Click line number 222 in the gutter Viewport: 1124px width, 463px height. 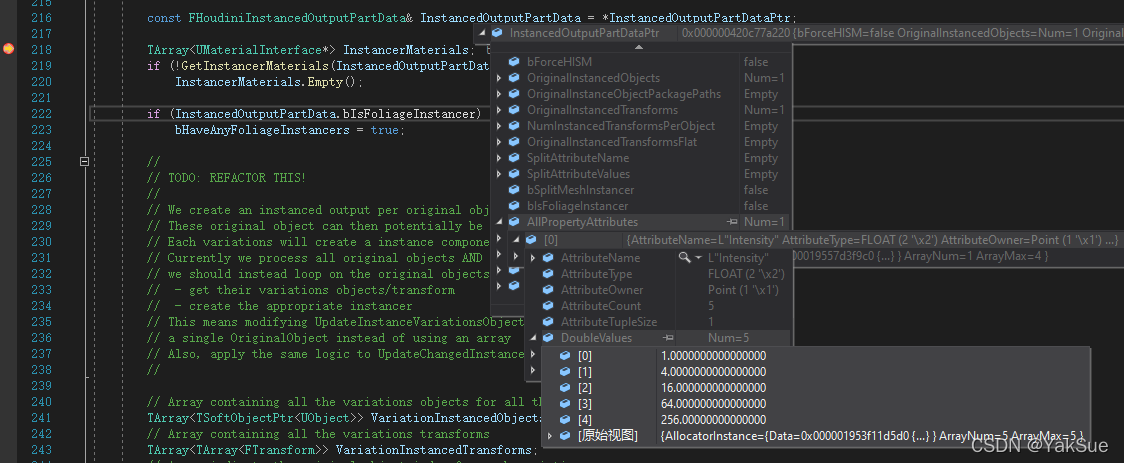pyautogui.click(x=42, y=114)
